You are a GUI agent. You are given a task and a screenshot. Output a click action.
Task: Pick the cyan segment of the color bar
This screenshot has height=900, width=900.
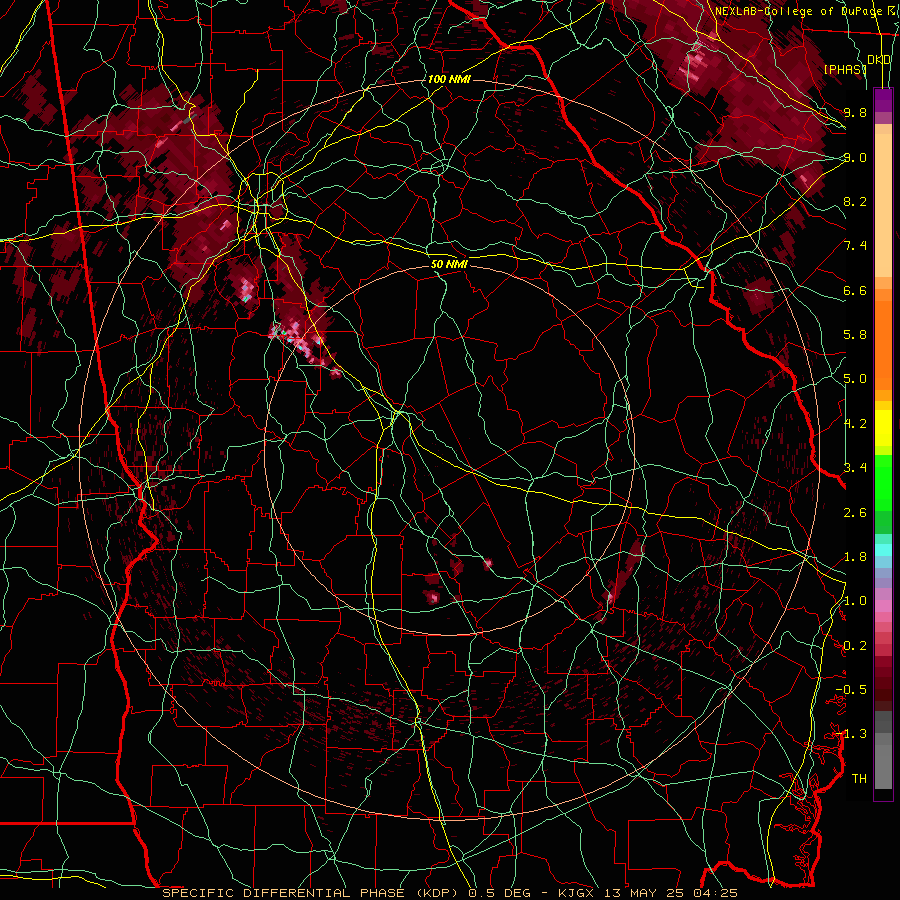coord(883,549)
